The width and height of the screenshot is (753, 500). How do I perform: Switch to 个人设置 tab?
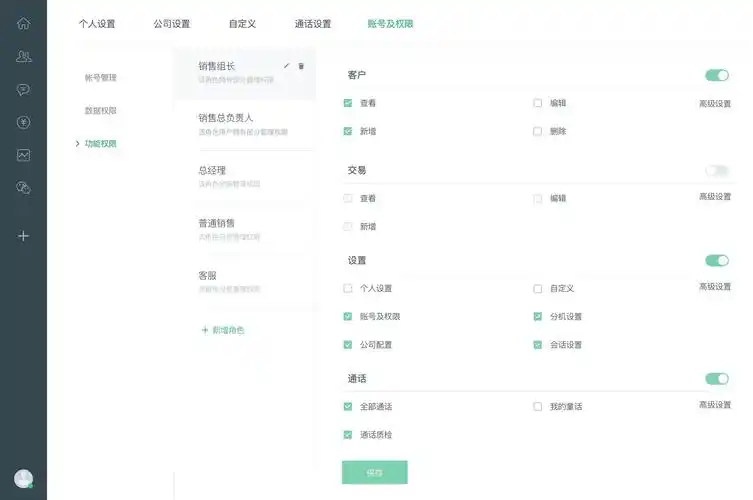(x=97, y=24)
